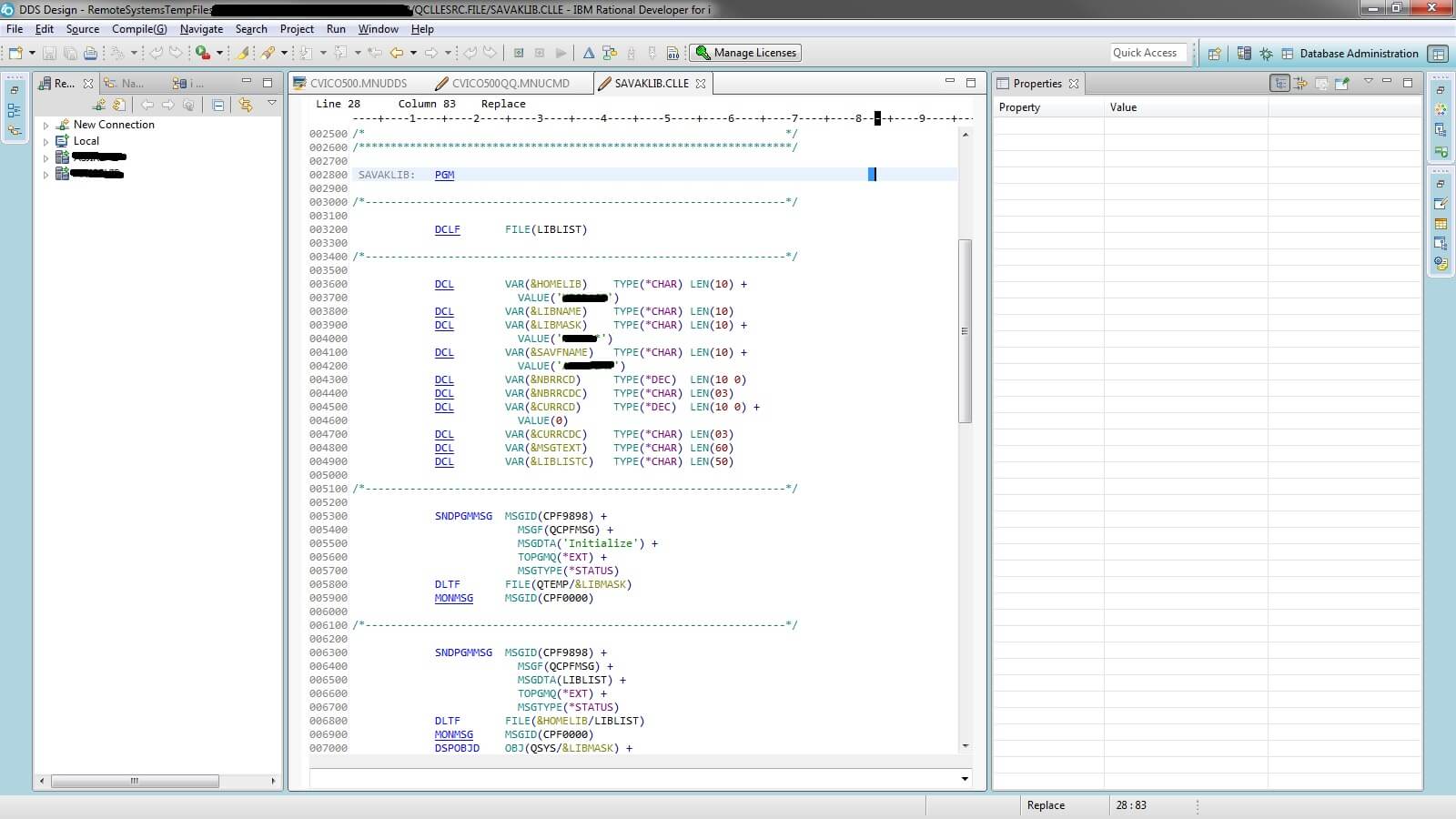This screenshot has height=819, width=1456.
Task: Open the Debug perspective icon
Action: click(x=1266, y=54)
